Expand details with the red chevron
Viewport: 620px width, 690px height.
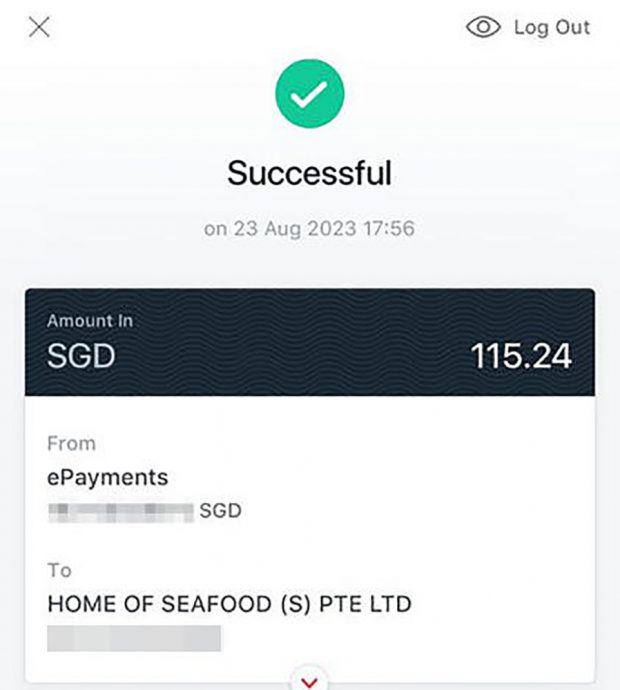(x=310, y=681)
